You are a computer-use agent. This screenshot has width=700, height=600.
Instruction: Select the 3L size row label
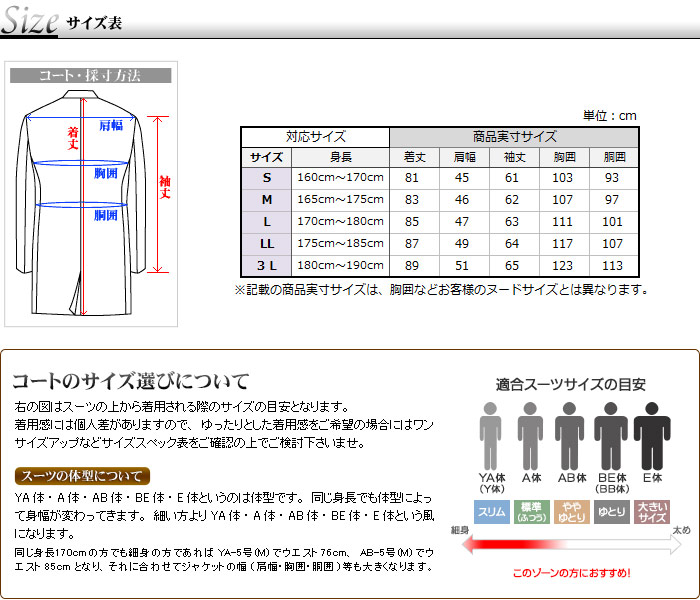click(267, 266)
